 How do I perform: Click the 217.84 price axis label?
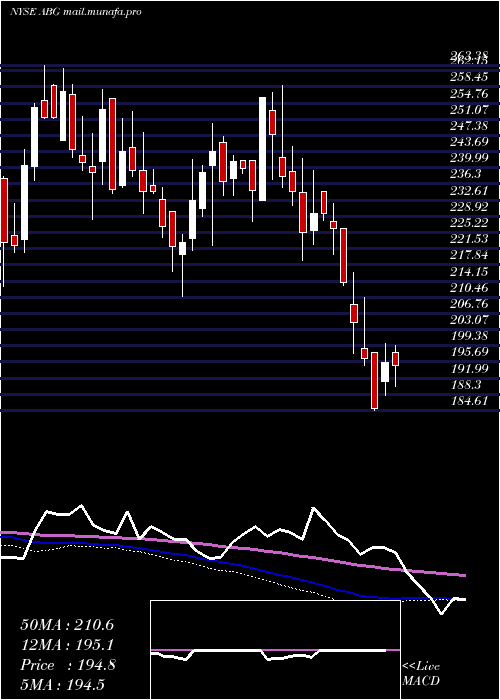[468, 255]
